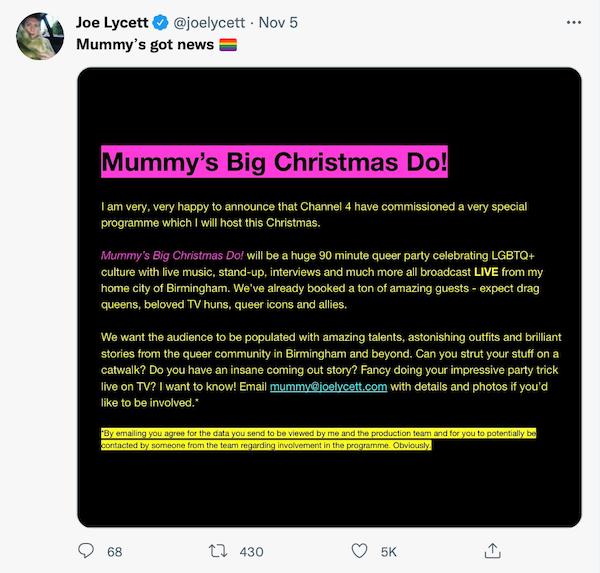Click the reply speech bubble icon
The width and height of the screenshot is (600, 573).
pos(86,551)
